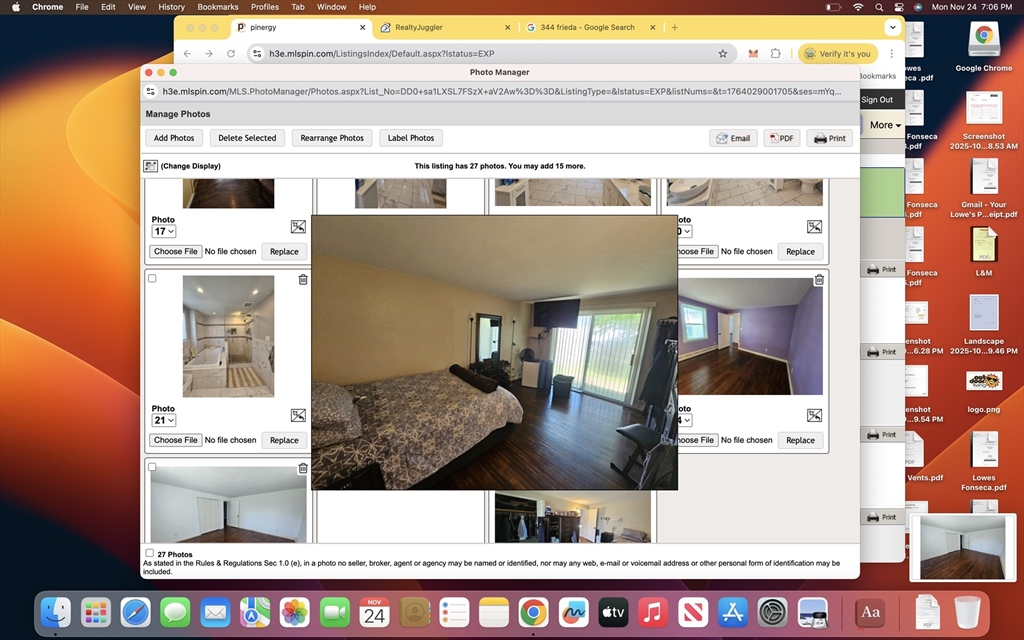Click the Change Display layout icon
This screenshot has width=1024, height=640.
tap(151, 166)
